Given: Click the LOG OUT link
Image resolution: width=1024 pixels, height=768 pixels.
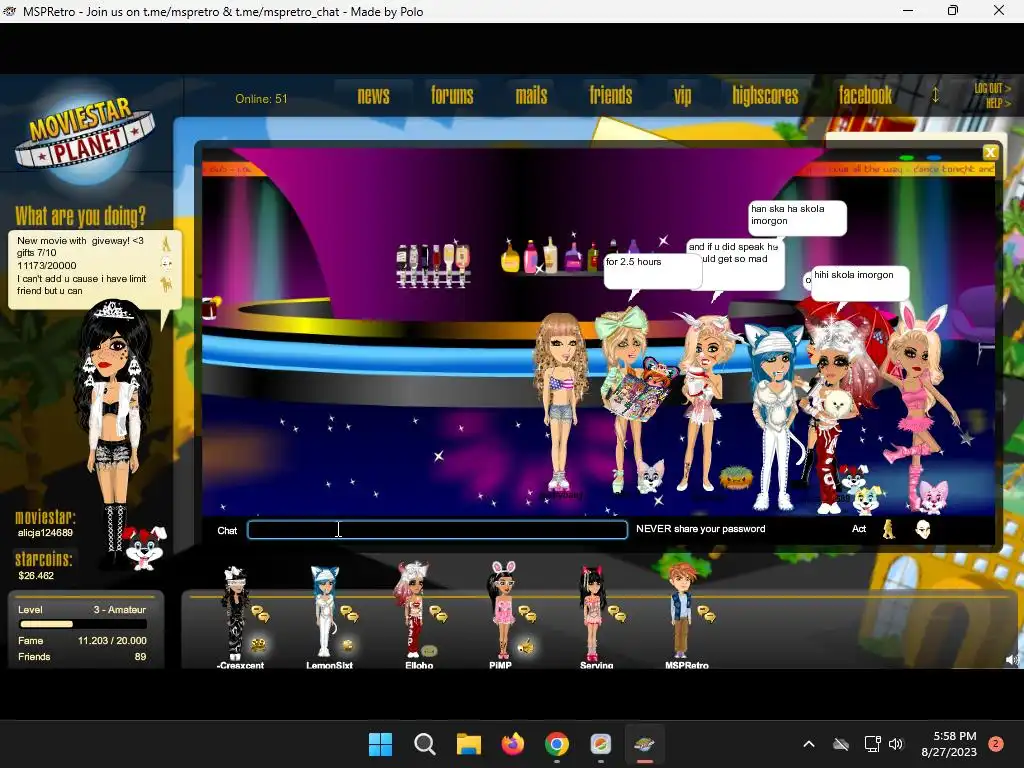Looking at the screenshot, I should pos(992,88).
